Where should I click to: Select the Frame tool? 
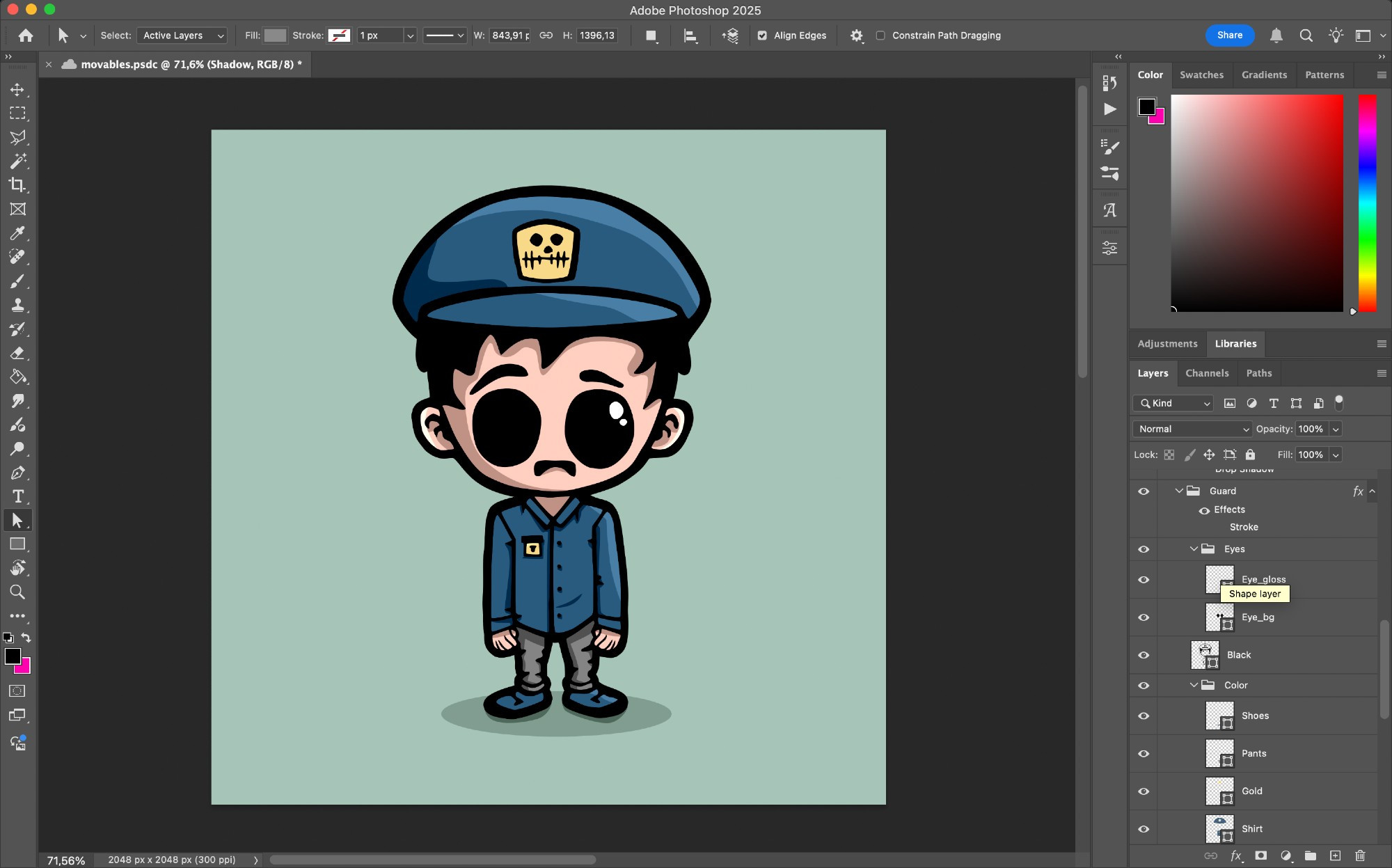pos(17,209)
